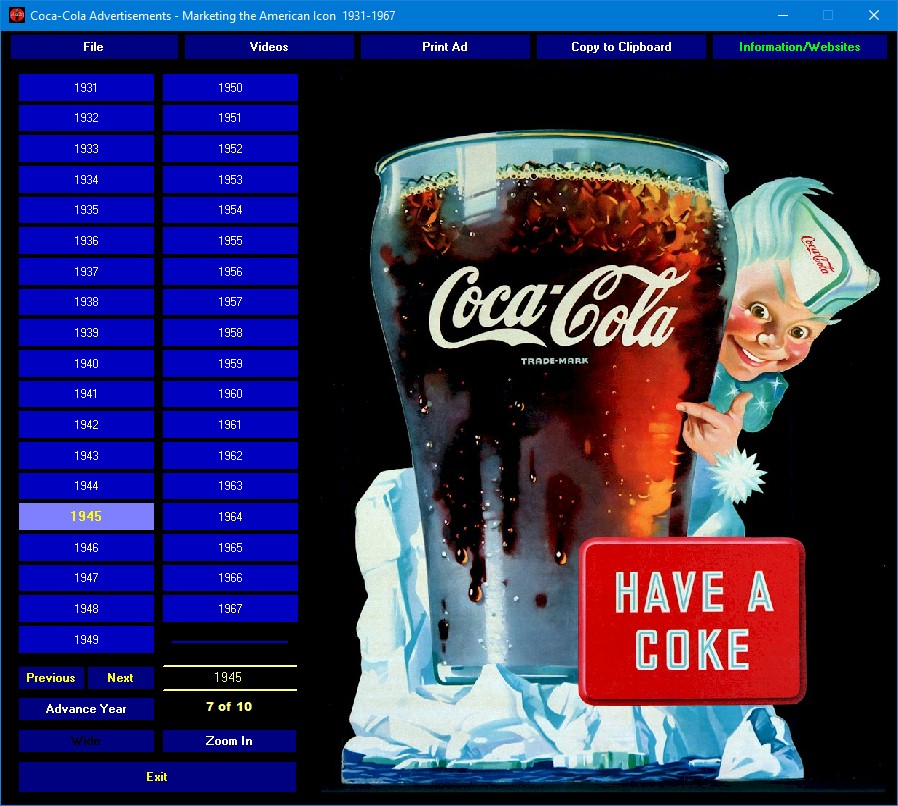
Task: Open the File menu
Action: 94,47
